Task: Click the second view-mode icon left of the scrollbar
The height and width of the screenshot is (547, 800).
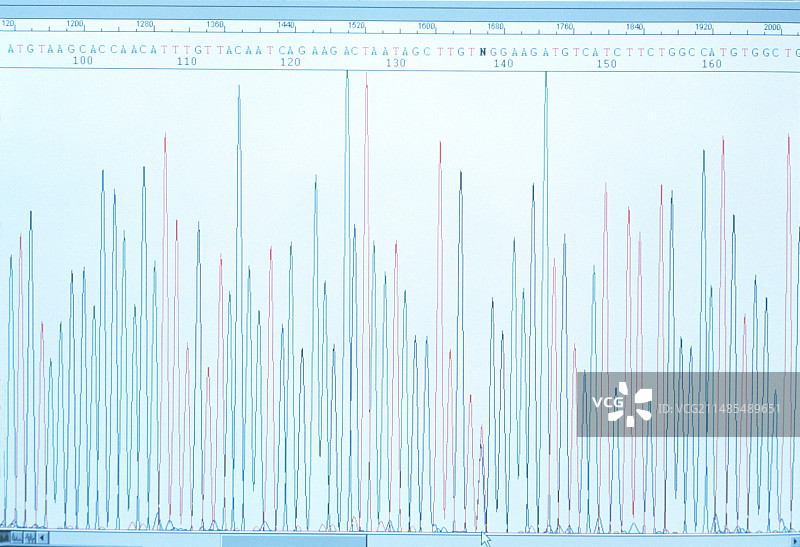Action: click(x=19, y=538)
